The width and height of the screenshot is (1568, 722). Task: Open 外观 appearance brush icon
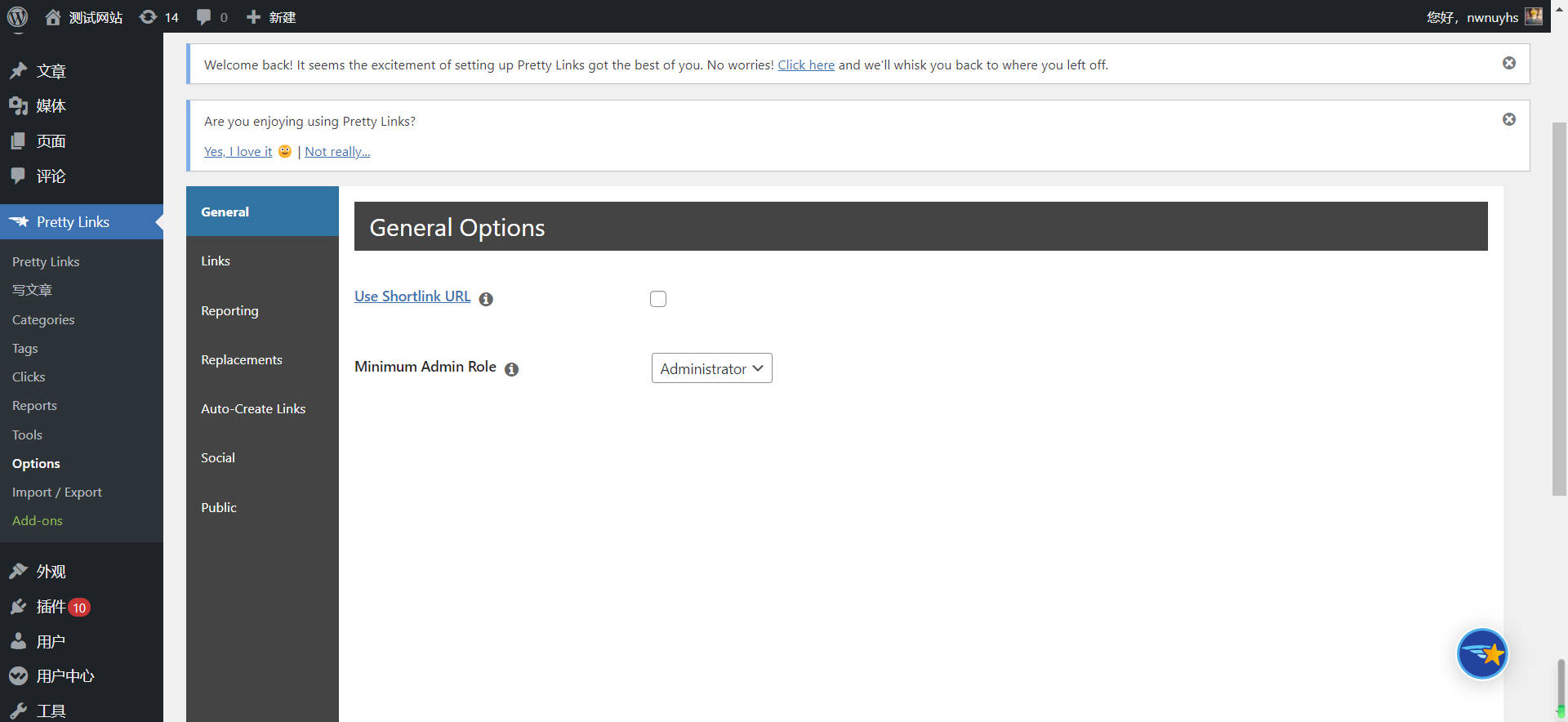point(18,571)
